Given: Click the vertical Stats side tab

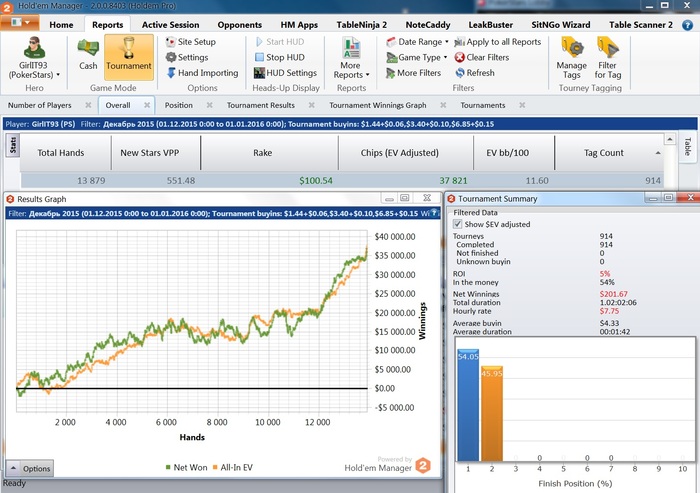Looking at the screenshot, I should pyautogui.click(x=12, y=145).
